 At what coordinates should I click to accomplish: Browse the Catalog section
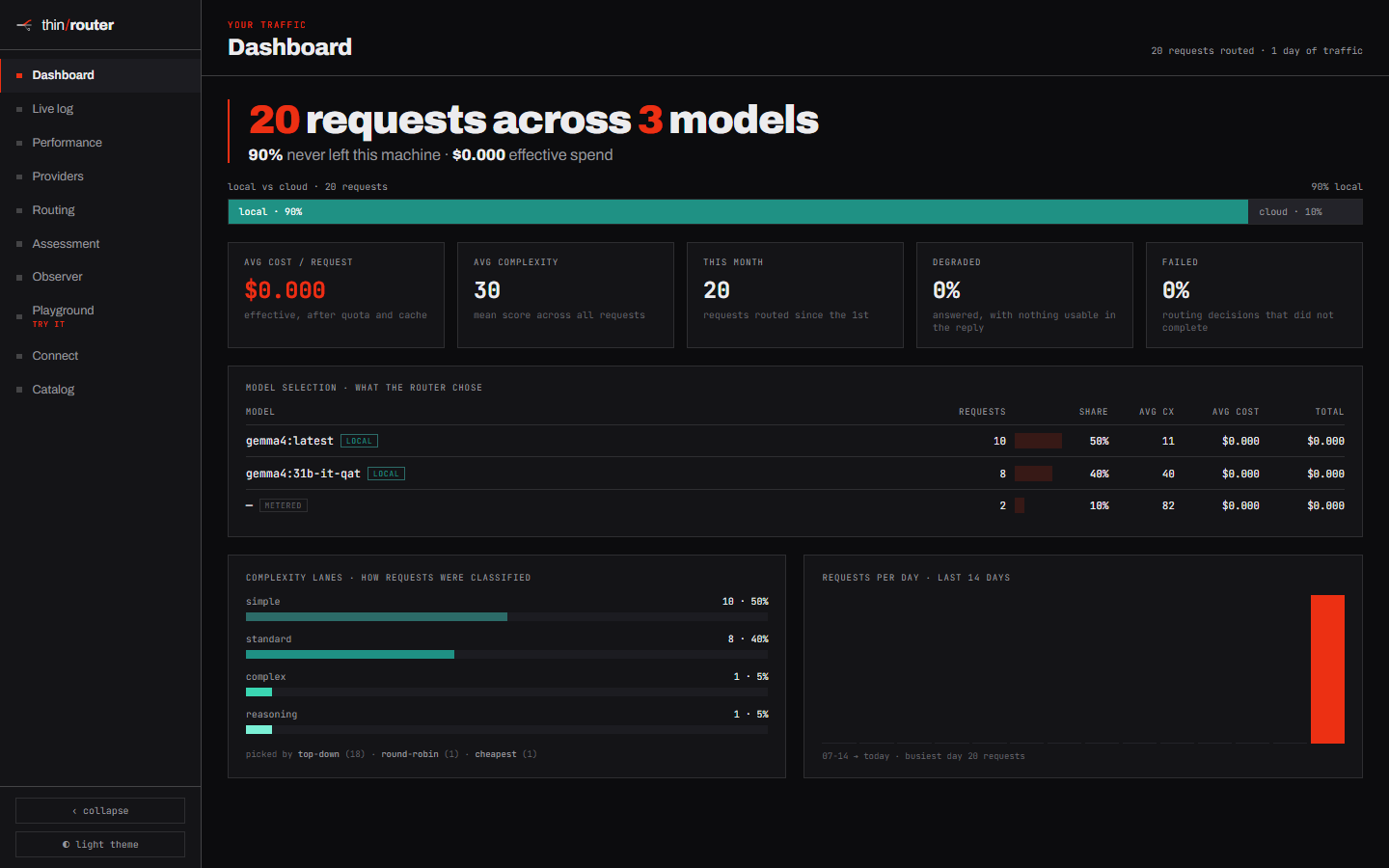click(100, 390)
